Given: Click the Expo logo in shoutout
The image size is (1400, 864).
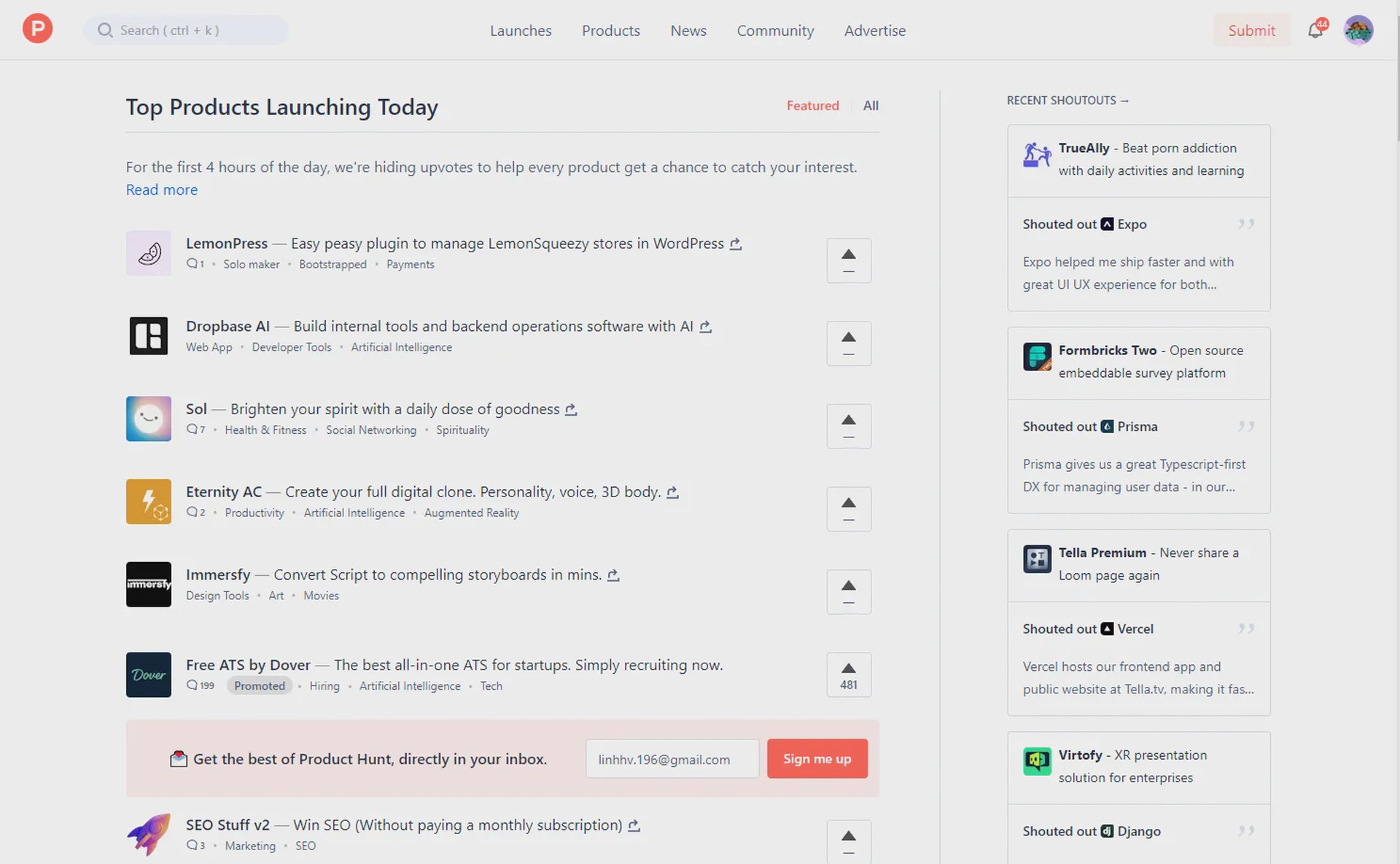Looking at the screenshot, I should click(1107, 224).
